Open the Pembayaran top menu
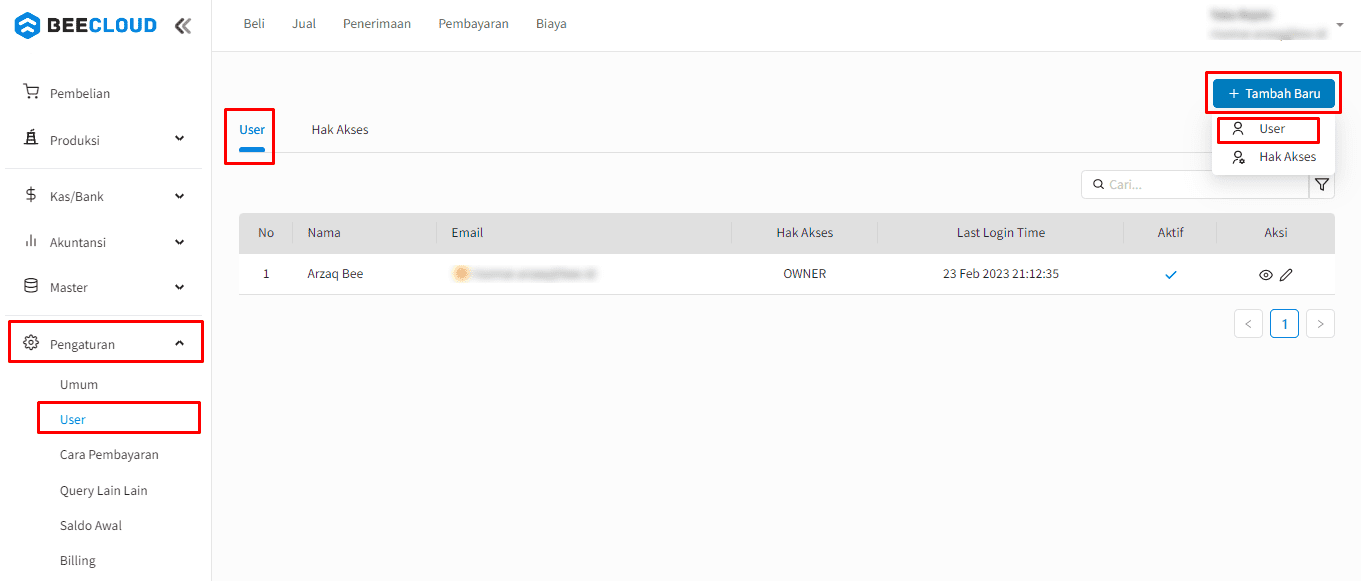 click(x=473, y=24)
